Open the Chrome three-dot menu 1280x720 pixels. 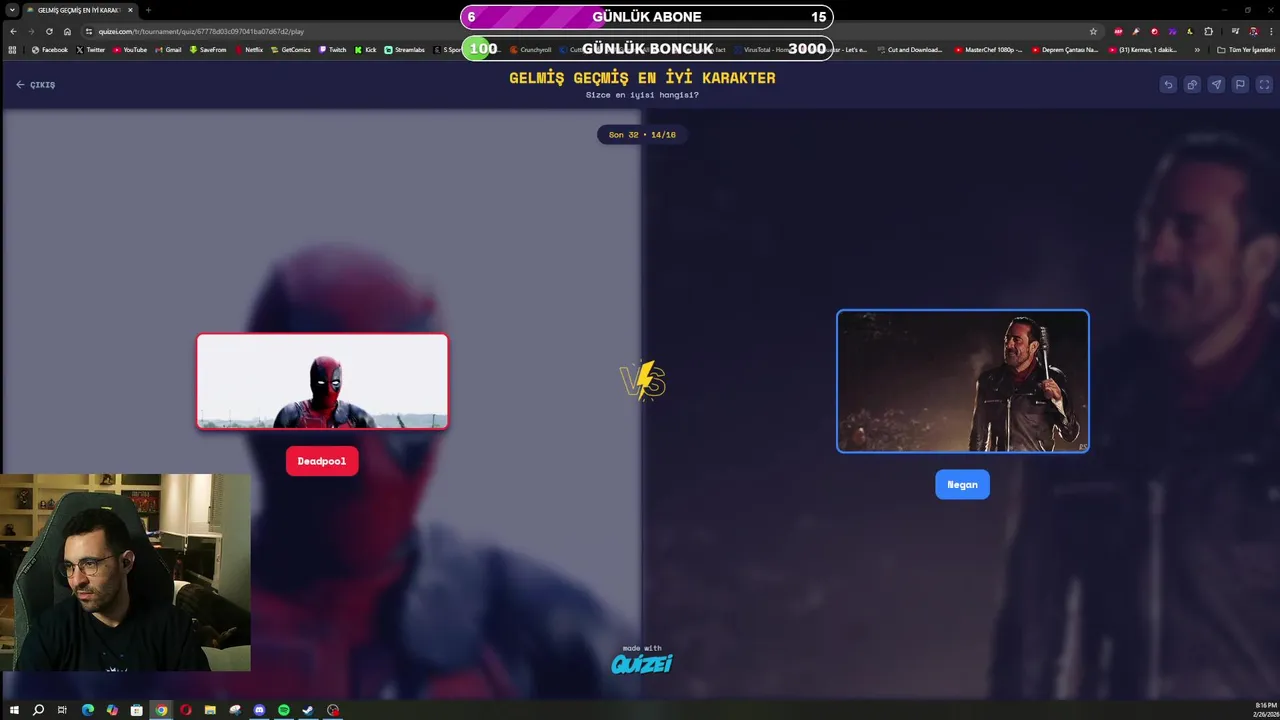(1270, 31)
